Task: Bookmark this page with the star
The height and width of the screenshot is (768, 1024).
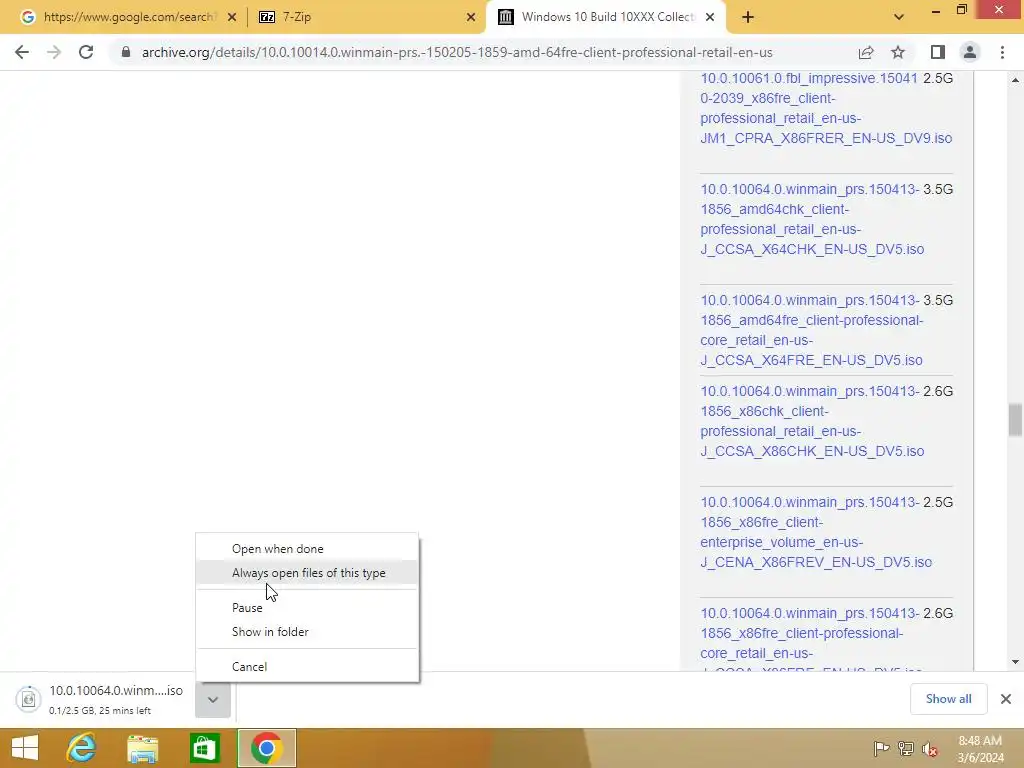Action: click(x=898, y=52)
